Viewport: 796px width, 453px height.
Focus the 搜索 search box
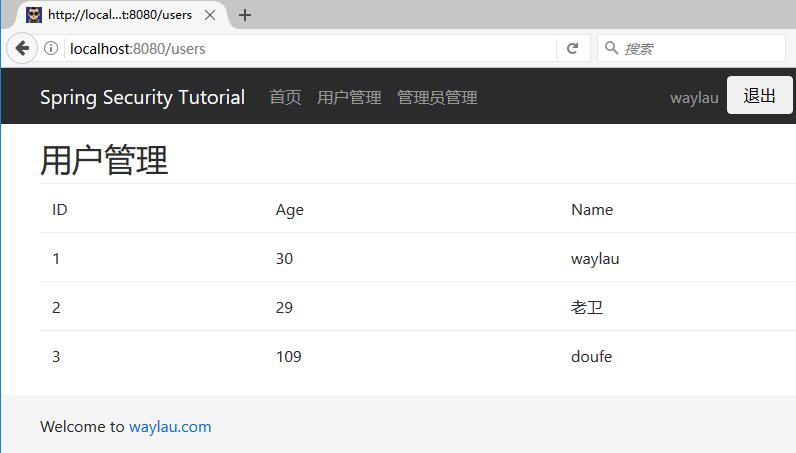[x=700, y=48]
